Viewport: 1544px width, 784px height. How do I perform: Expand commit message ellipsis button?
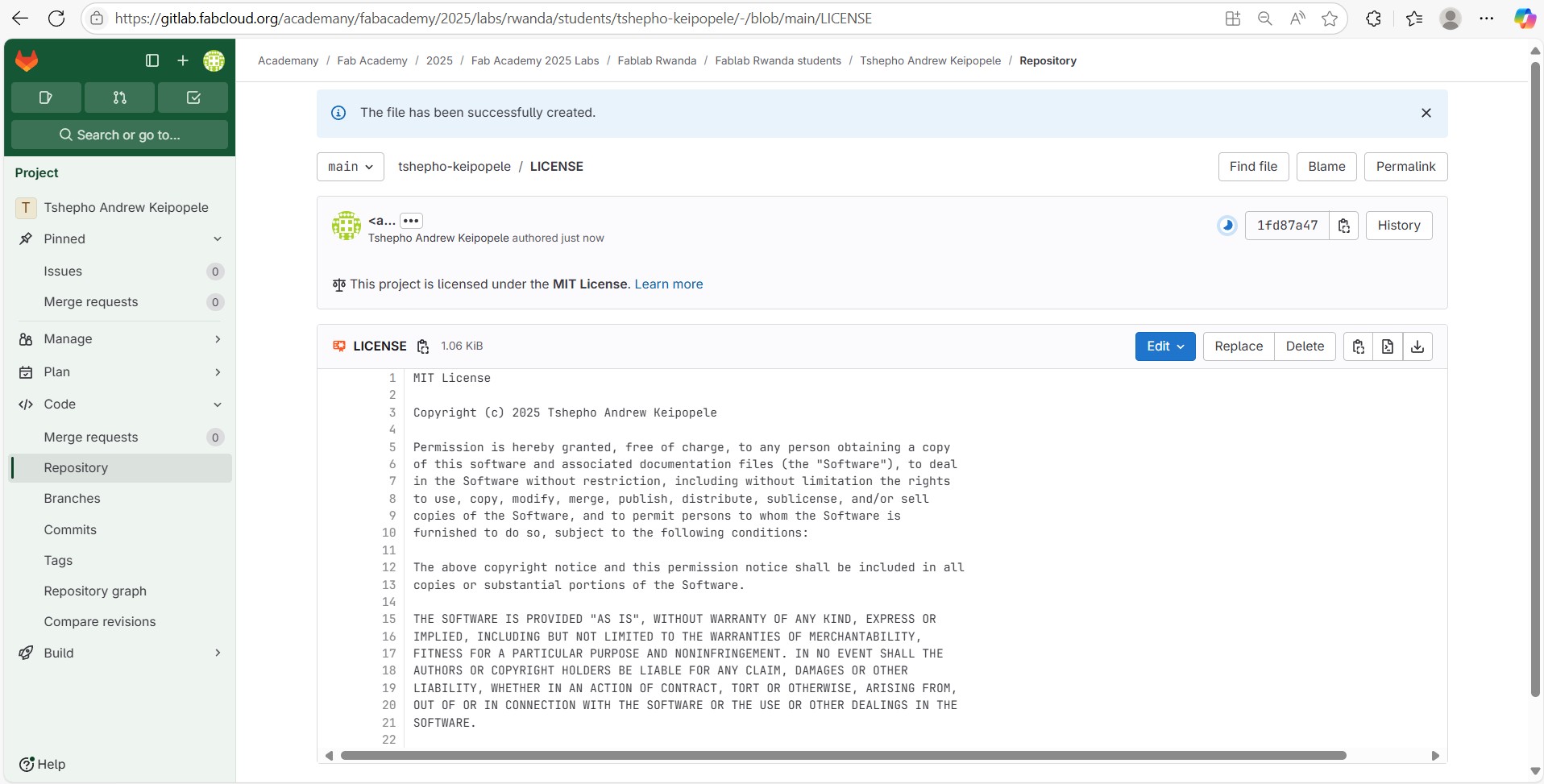coord(411,221)
